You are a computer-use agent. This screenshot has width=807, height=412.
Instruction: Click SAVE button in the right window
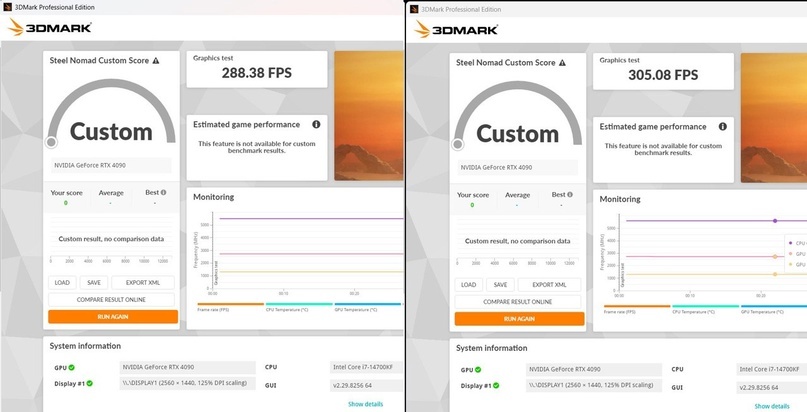(501, 284)
